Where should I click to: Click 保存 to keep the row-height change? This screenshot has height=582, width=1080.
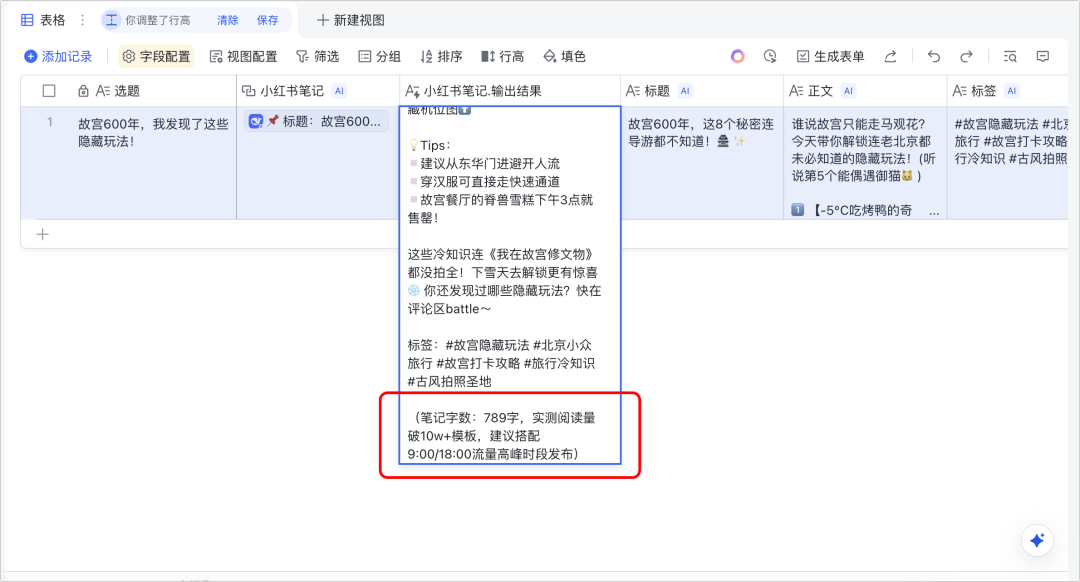[267, 20]
